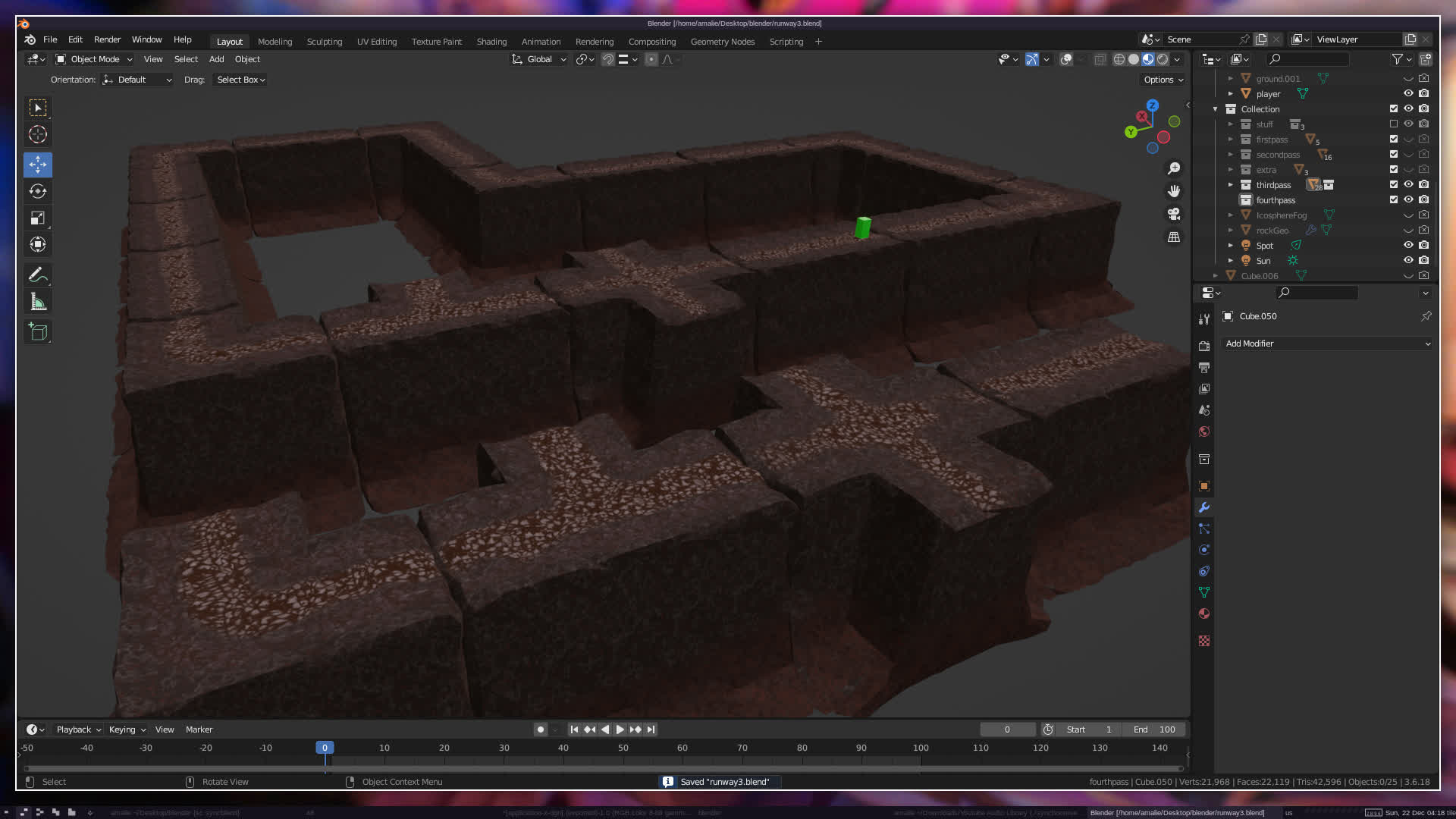Toggle camera view in viewport

tap(1174, 214)
